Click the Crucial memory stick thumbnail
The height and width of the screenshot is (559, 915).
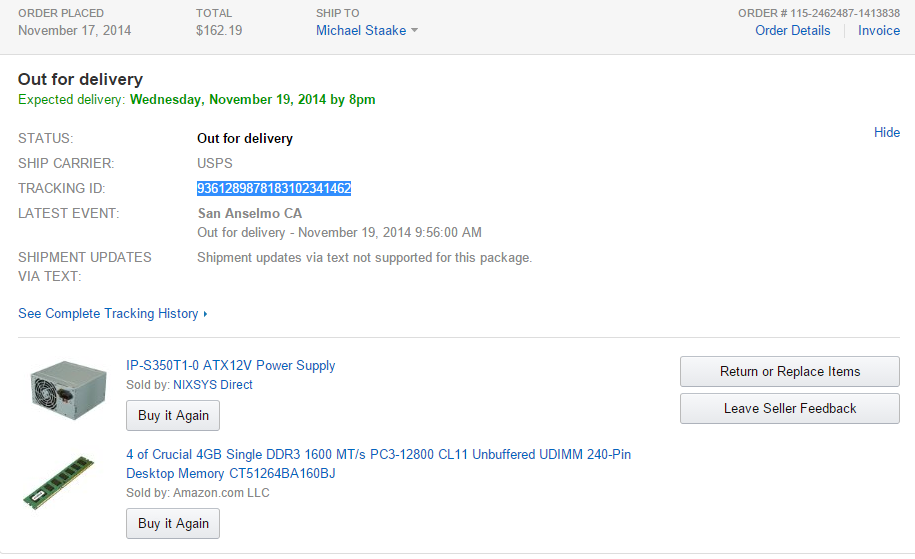point(58,483)
